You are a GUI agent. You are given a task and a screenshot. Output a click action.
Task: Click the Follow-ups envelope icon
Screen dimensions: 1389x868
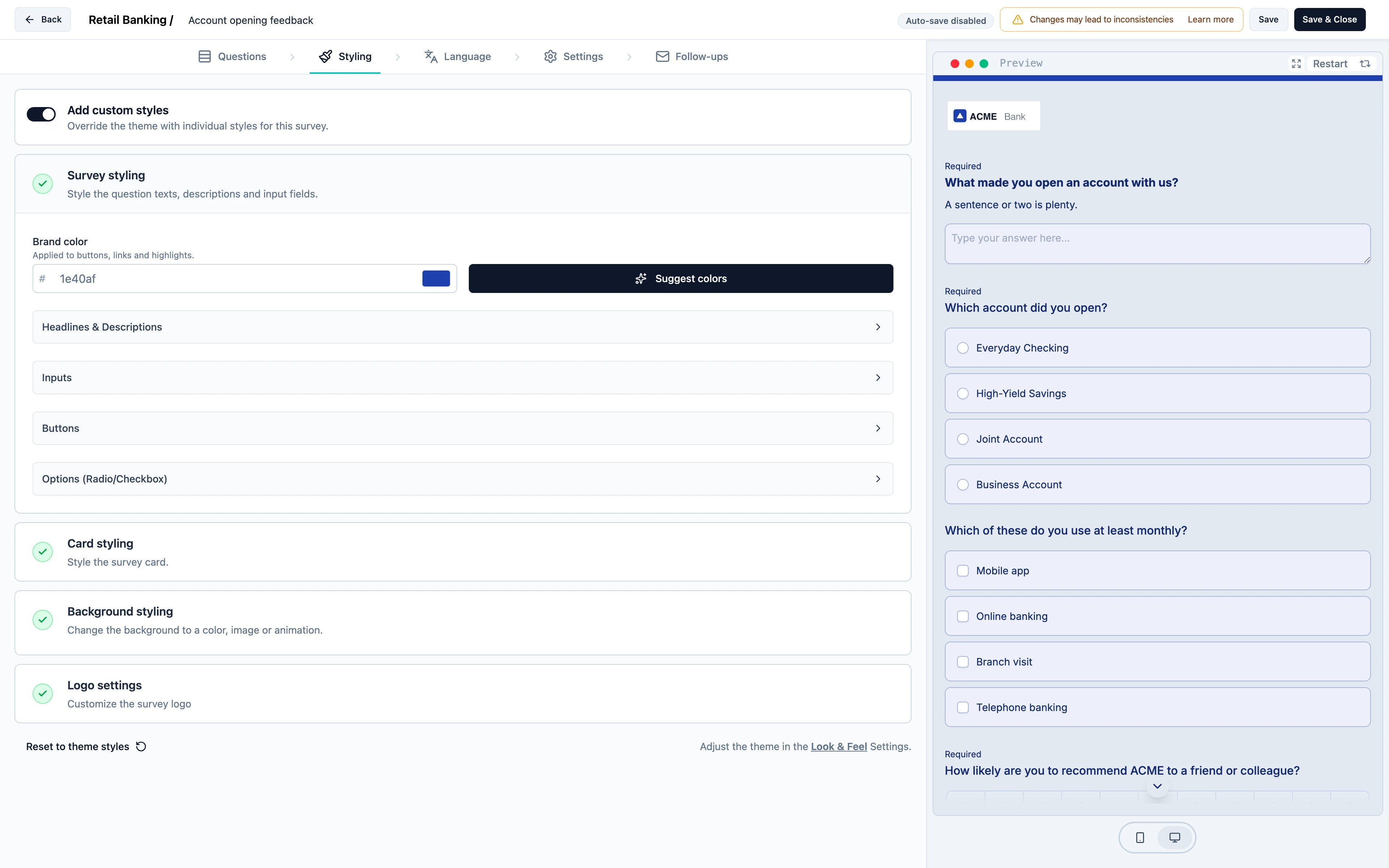point(662,56)
